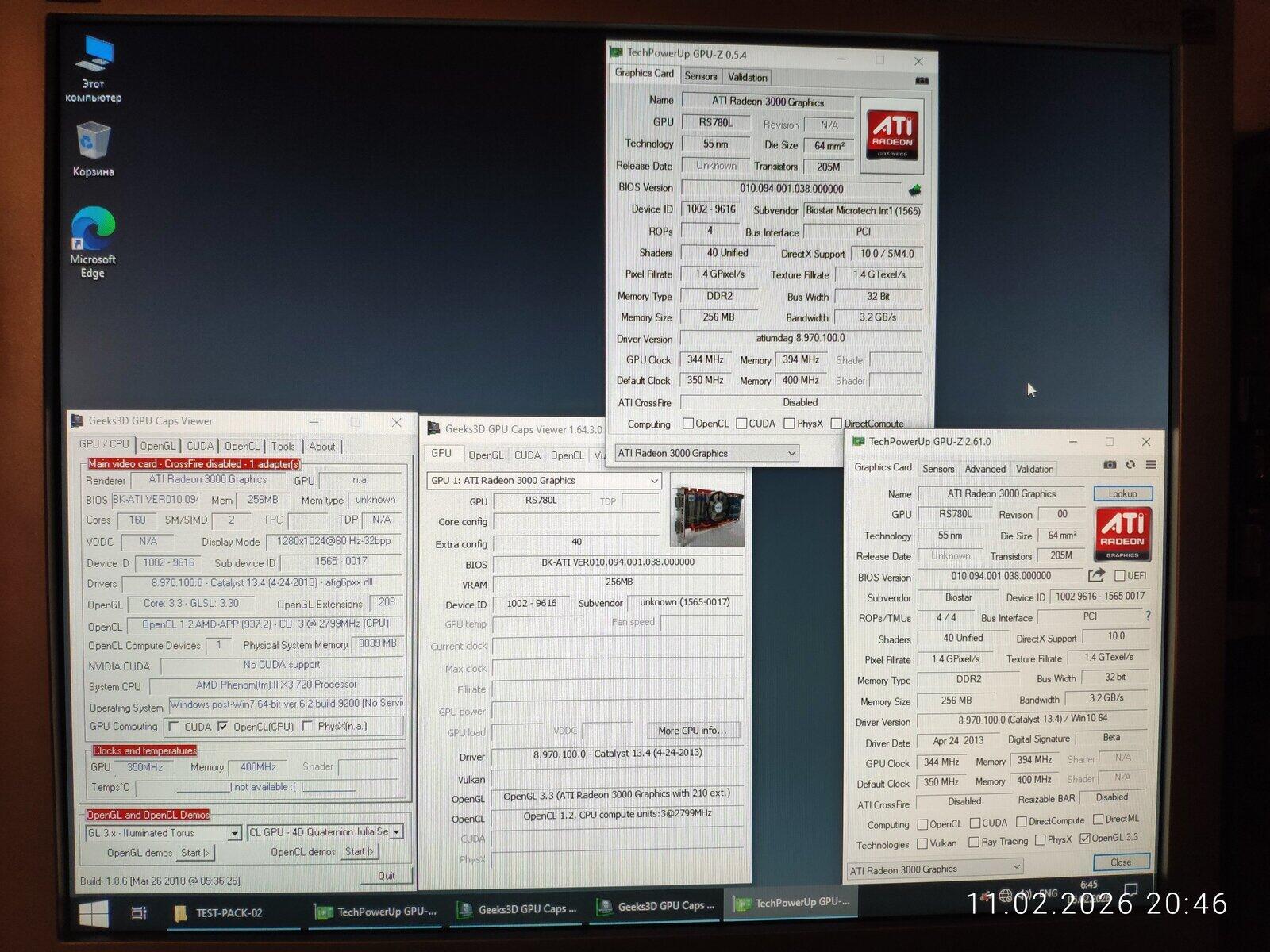Open the Windows Start menu

click(94, 913)
